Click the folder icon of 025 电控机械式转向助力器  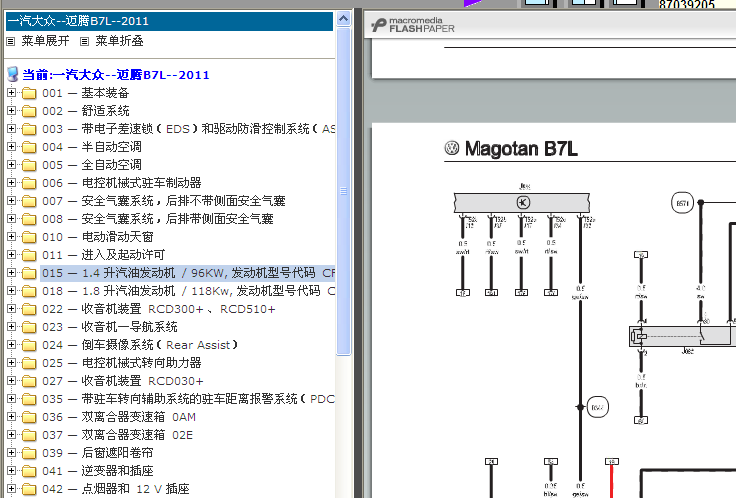pyautogui.click(x=29, y=363)
